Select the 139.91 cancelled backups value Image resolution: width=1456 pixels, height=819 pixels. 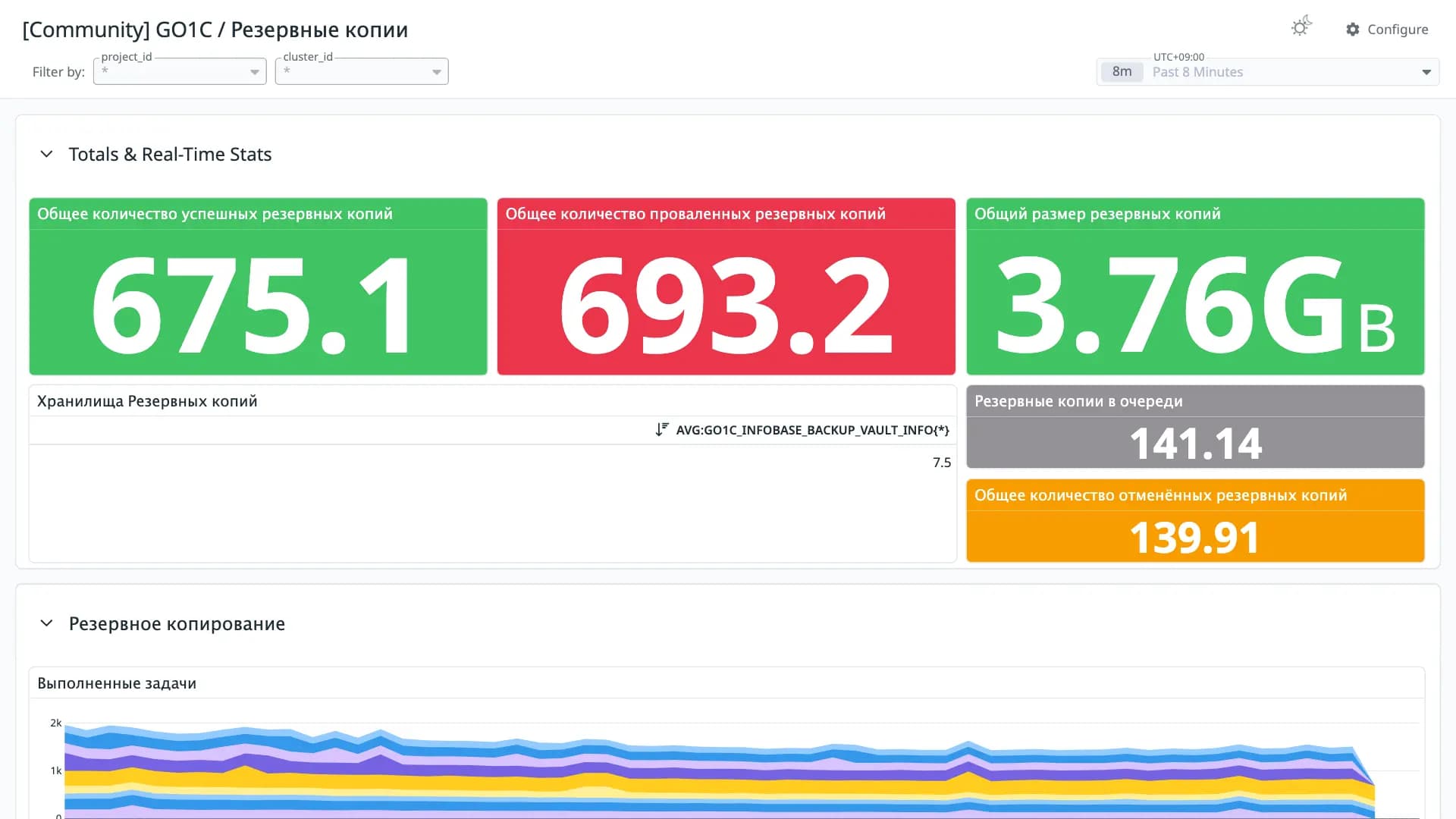click(x=1195, y=538)
